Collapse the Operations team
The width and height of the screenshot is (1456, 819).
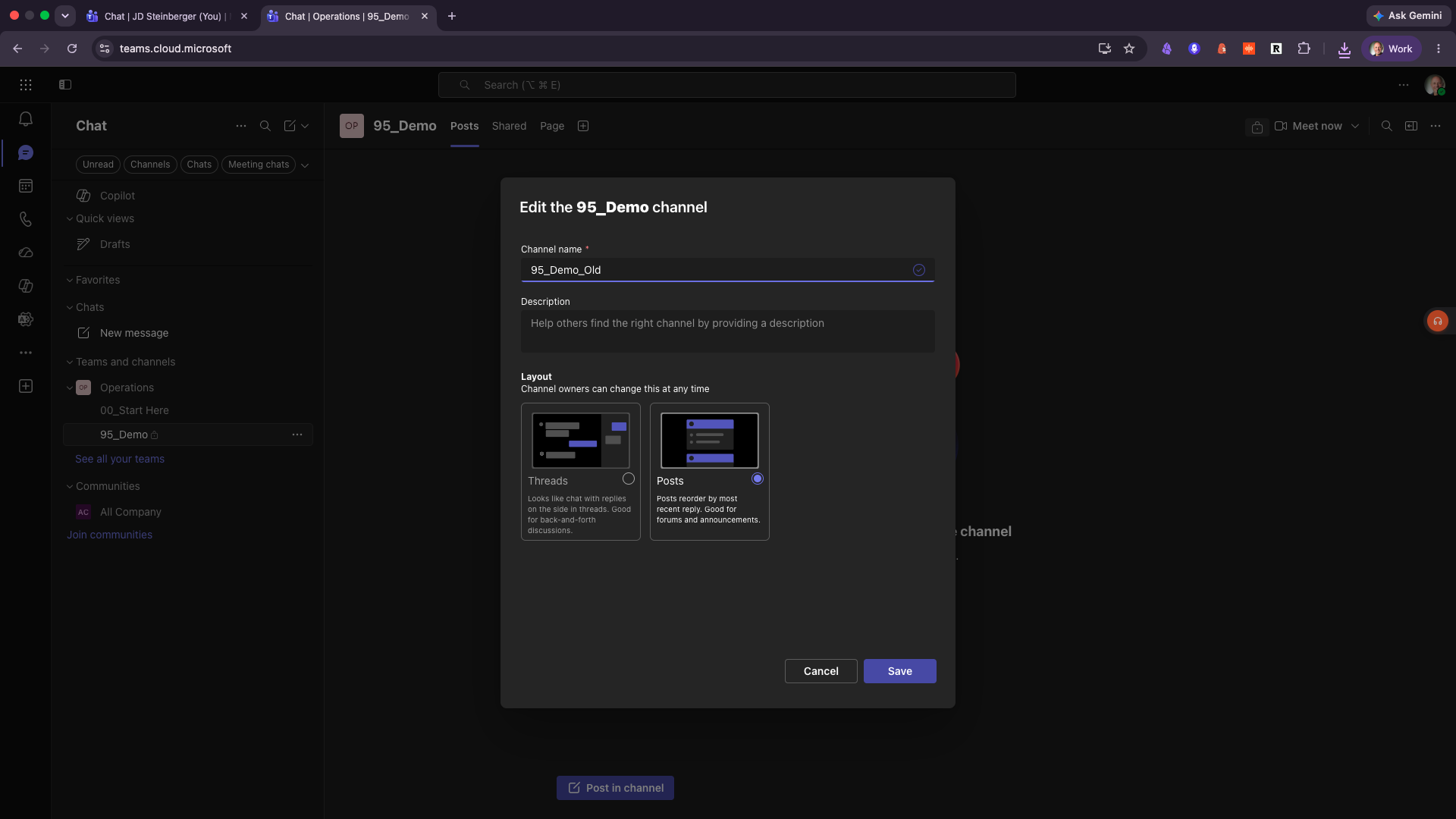[x=70, y=388]
